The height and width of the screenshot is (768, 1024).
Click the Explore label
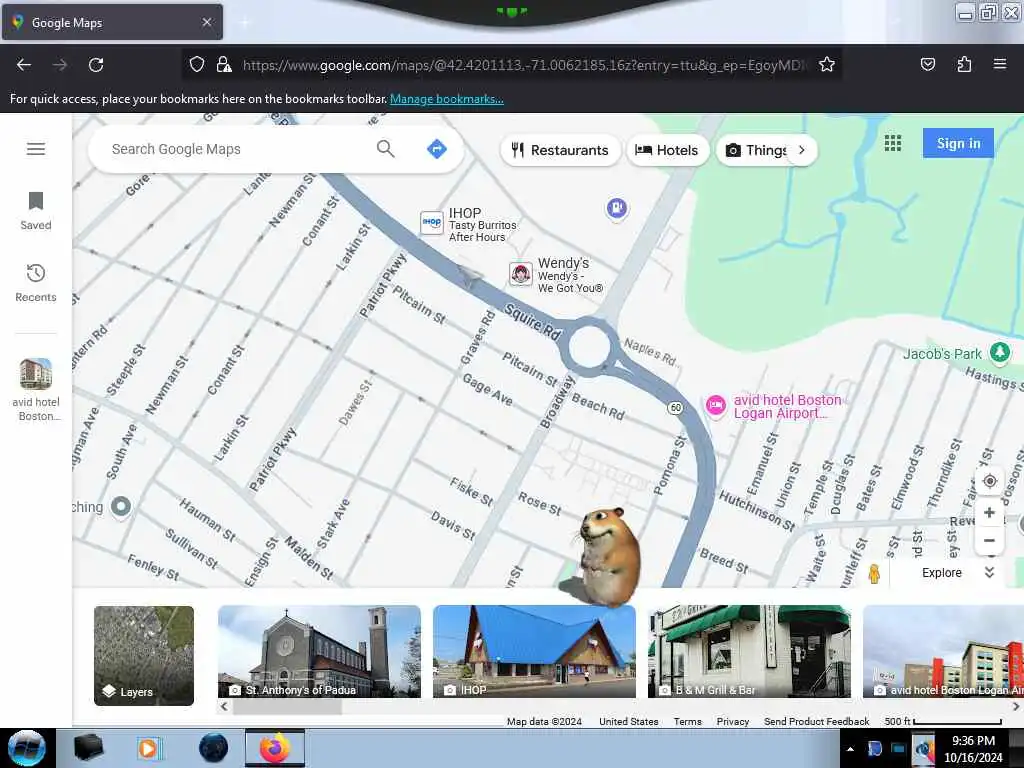[941, 573]
